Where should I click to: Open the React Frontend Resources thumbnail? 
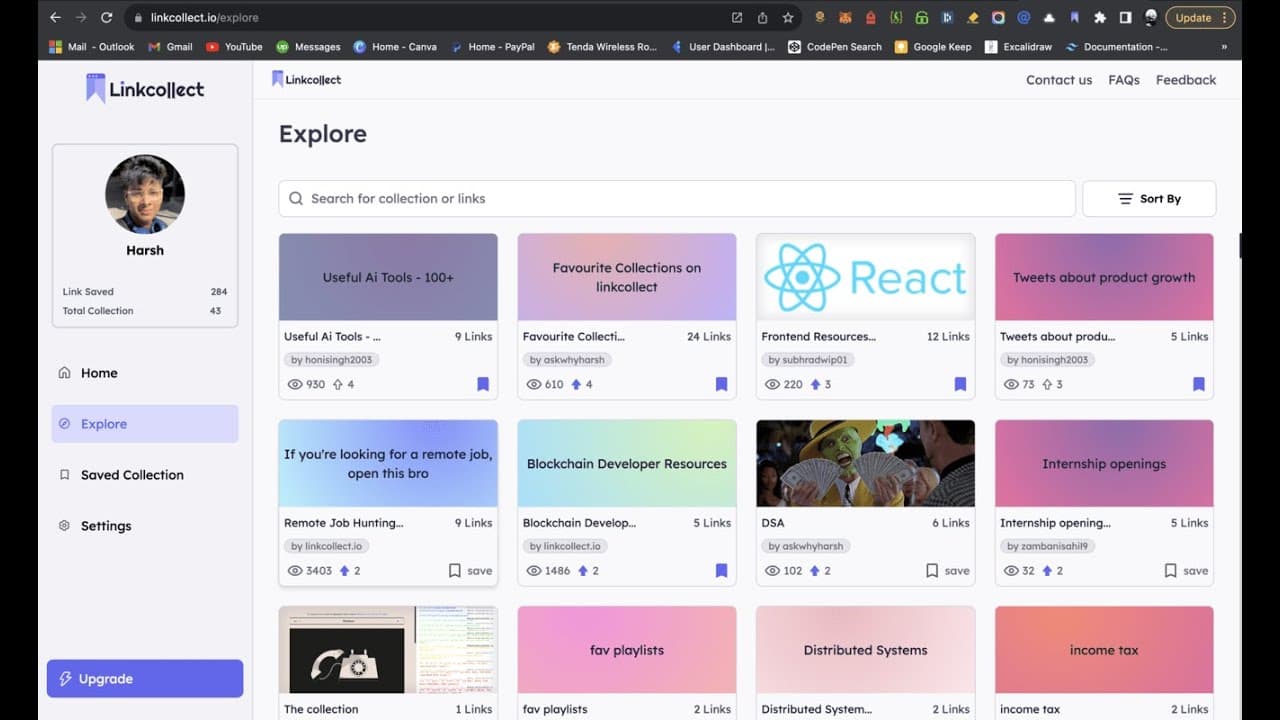865,277
